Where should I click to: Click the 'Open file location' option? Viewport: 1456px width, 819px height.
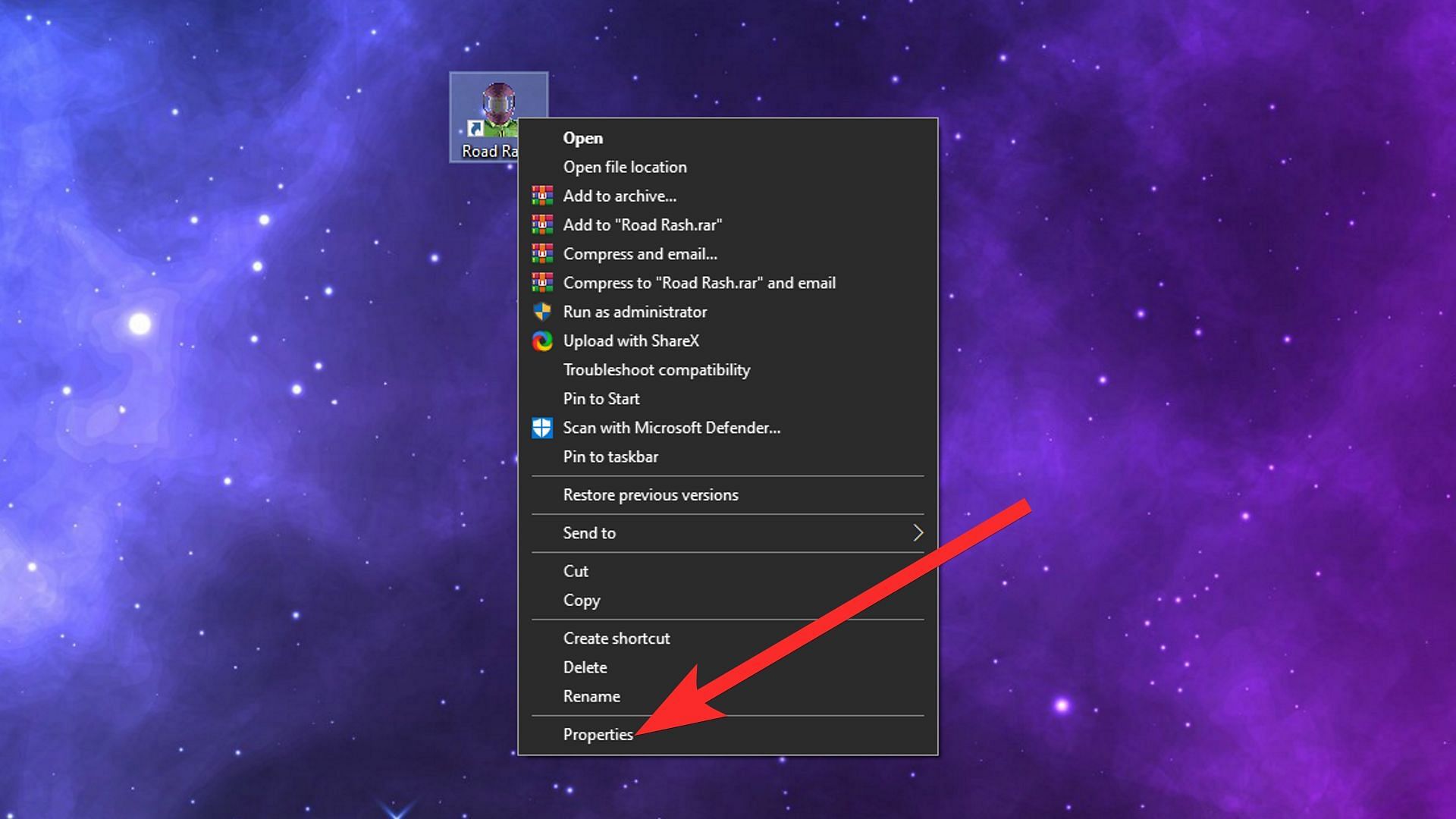[x=625, y=166]
